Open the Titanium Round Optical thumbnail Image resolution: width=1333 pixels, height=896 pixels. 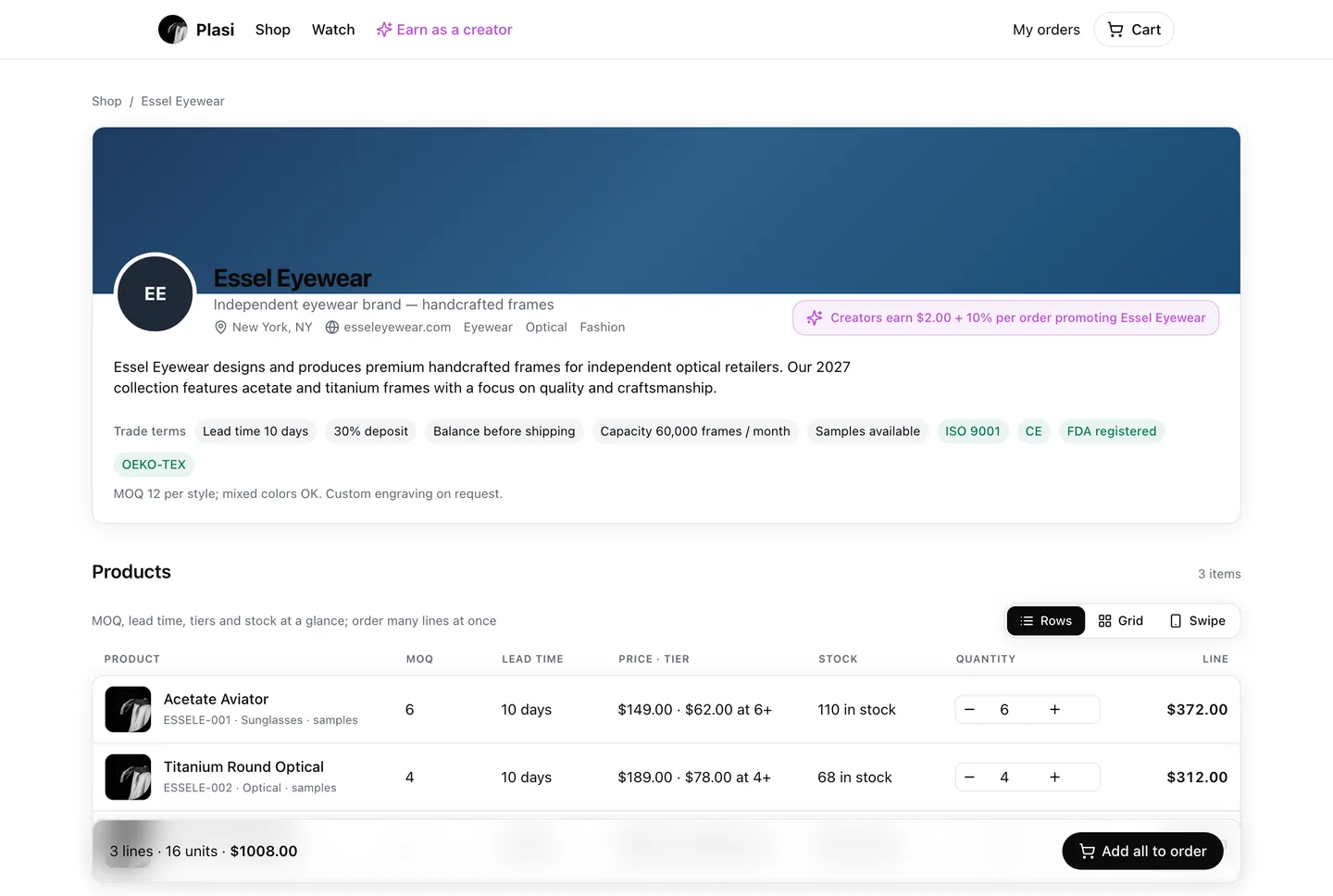pos(128,777)
